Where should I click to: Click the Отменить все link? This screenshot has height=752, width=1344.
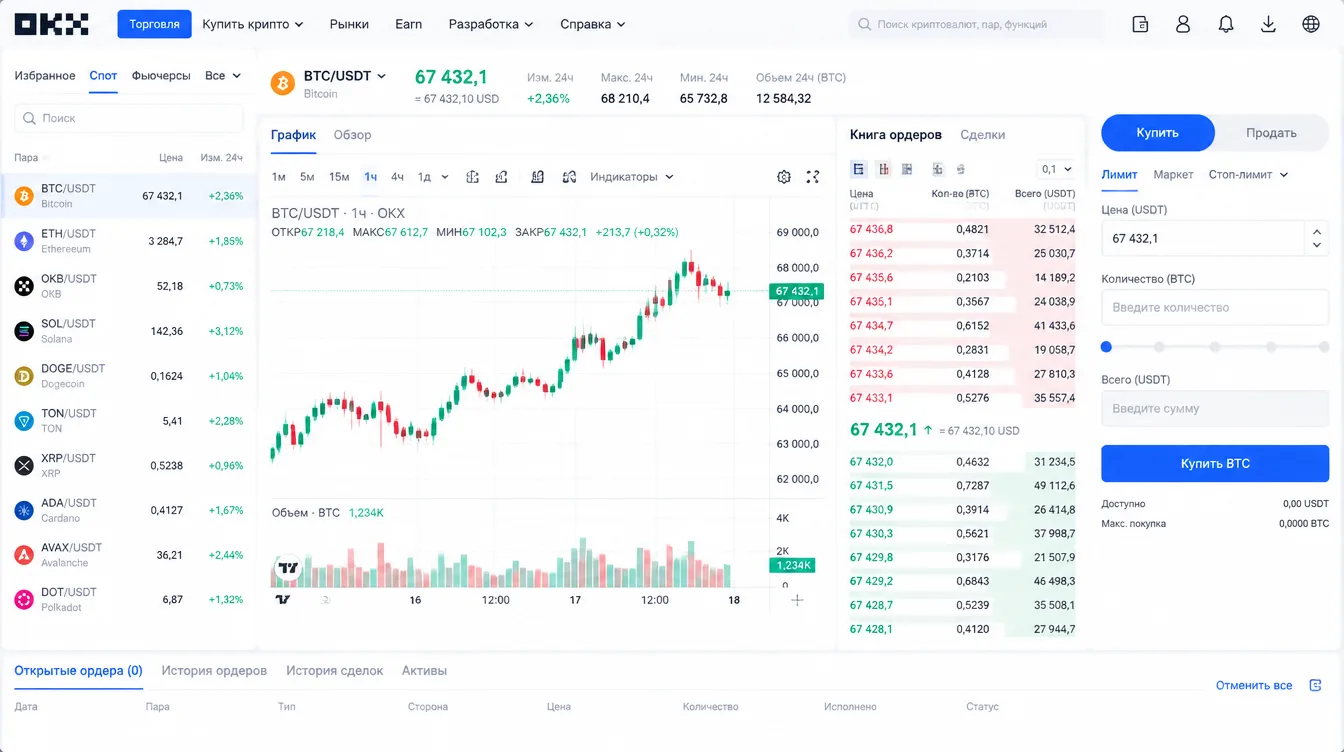[x=1254, y=685]
